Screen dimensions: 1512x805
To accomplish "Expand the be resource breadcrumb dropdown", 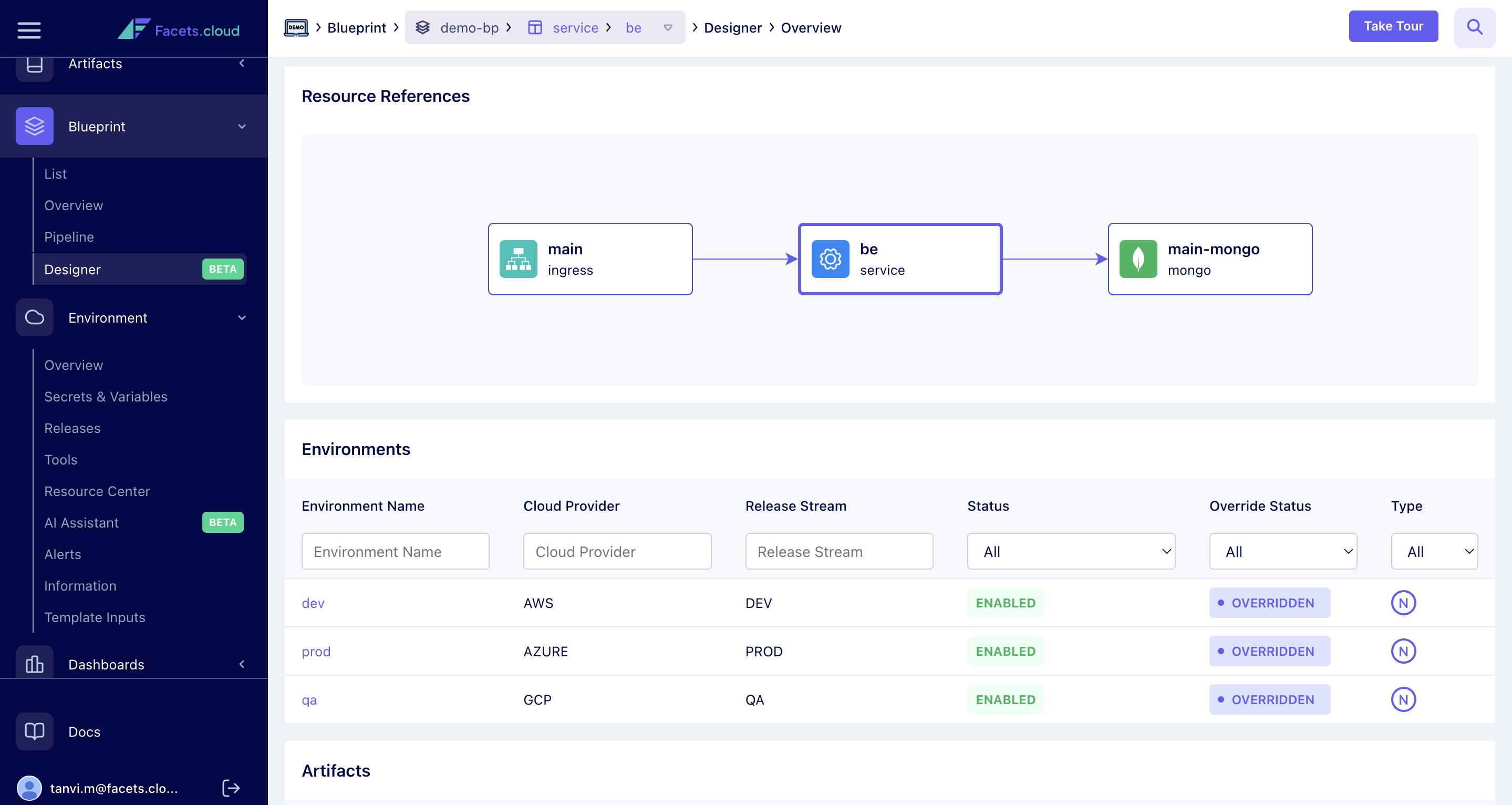I will [667, 28].
